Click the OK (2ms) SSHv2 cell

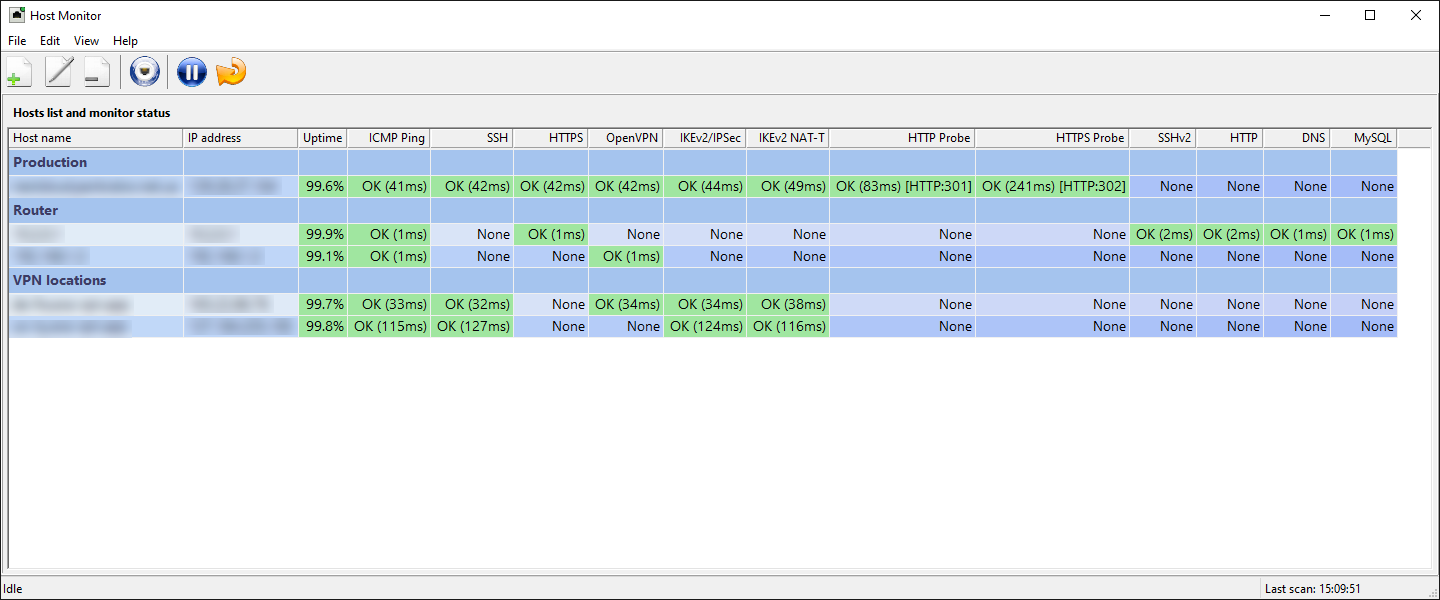tap(1163, 234)
